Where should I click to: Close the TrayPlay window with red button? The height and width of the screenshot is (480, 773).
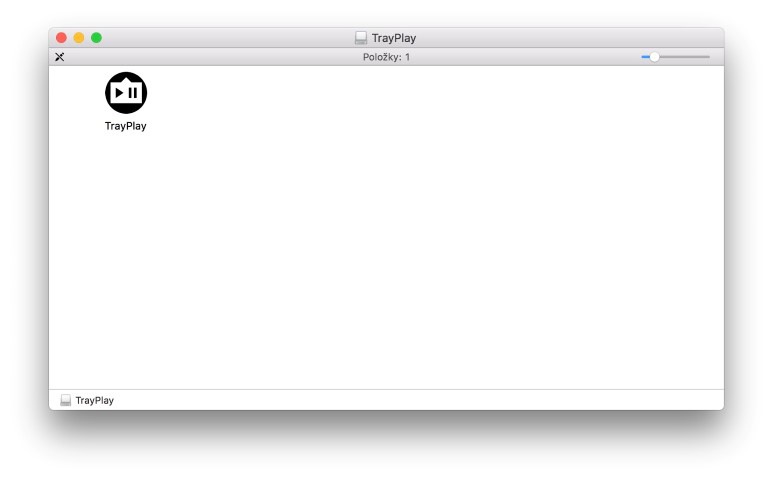[61, 38]
